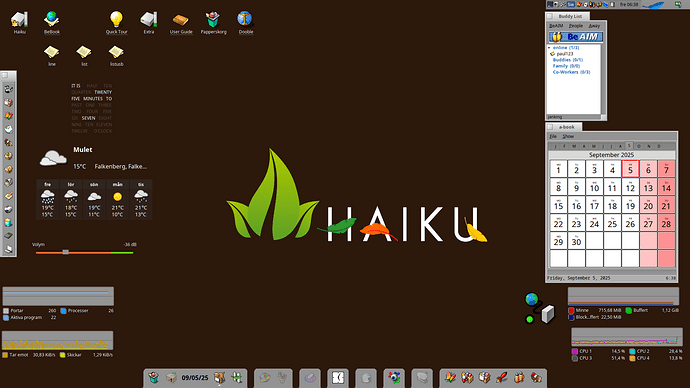Switch to the D month tab in a-book
690x388 pixels.
click(658, 146)
